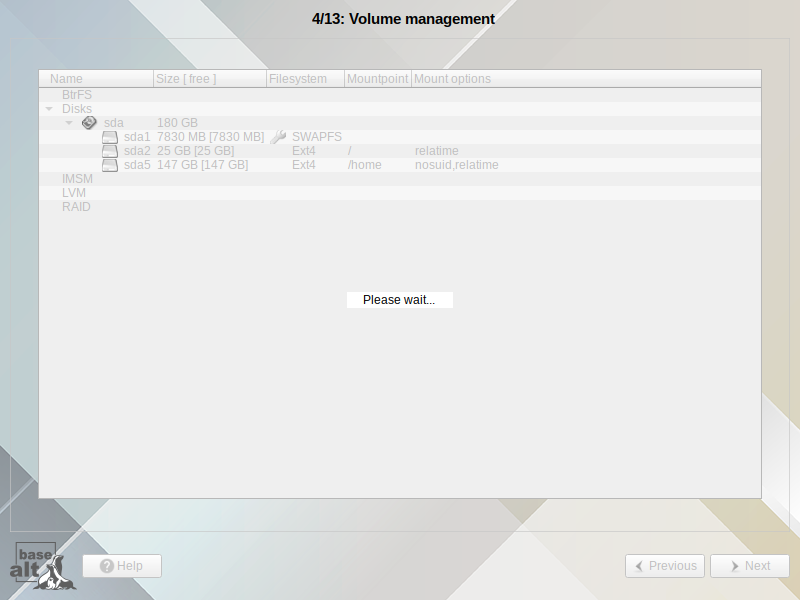Click the 25 GB [25 GB] size
This screenshot has height=600, width=800.
point(195,151)
